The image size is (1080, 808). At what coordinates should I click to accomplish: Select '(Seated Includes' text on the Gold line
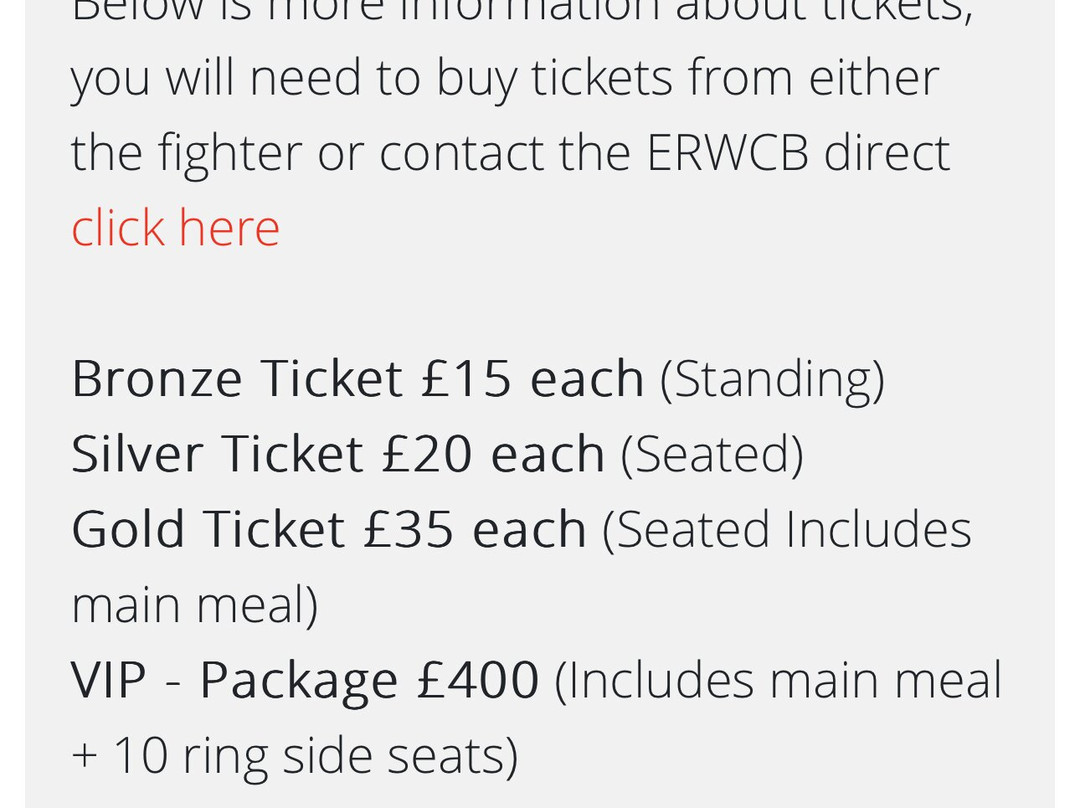787,530
